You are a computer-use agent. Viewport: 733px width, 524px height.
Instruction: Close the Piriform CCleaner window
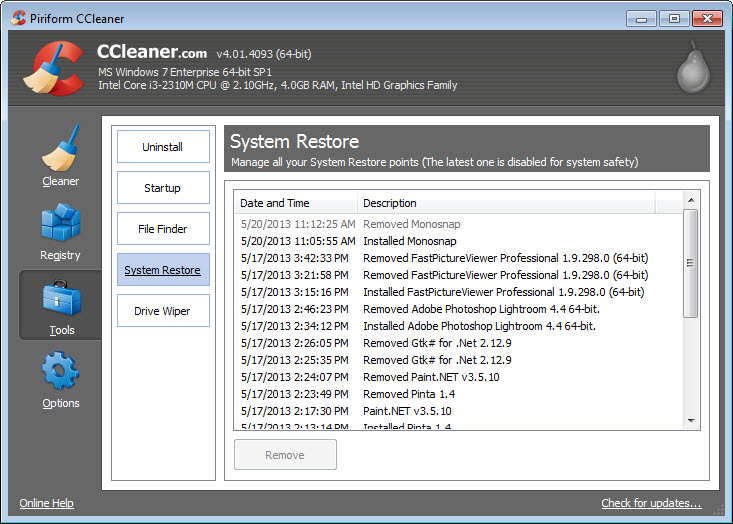[x=707, y=19]
